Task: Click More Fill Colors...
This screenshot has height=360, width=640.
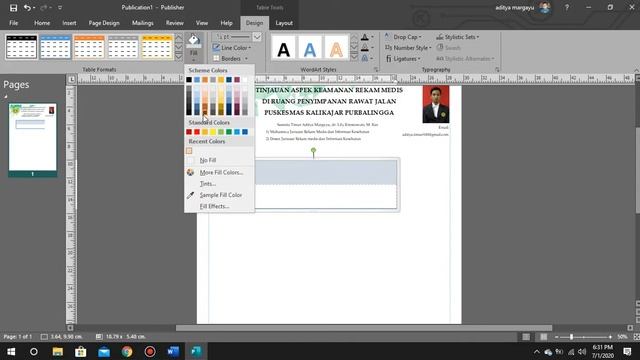Action: (x=221, y=173)
